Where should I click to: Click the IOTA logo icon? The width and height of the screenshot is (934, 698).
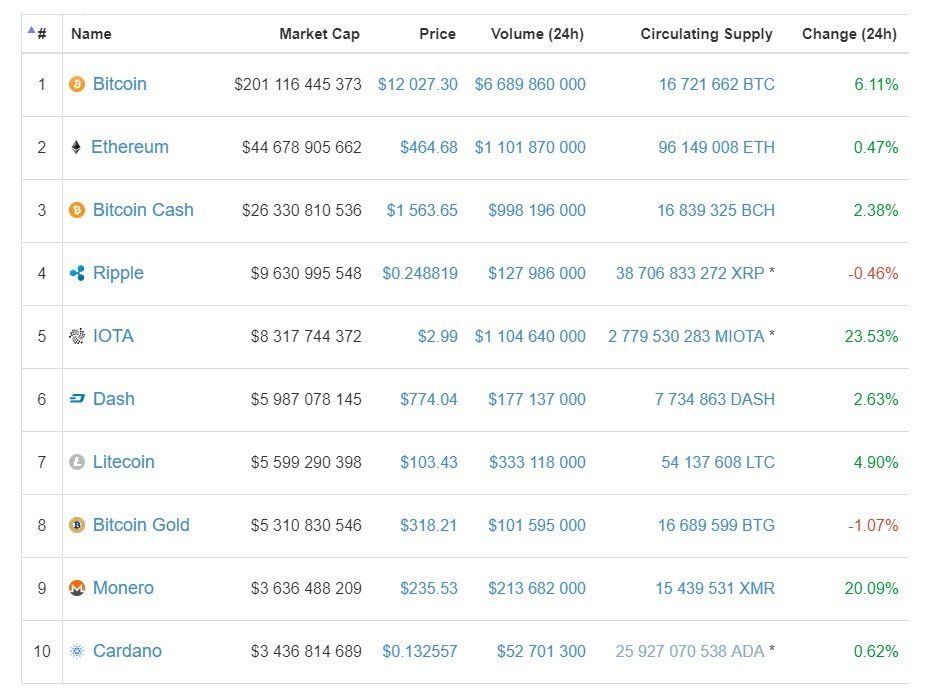(77, 337)
